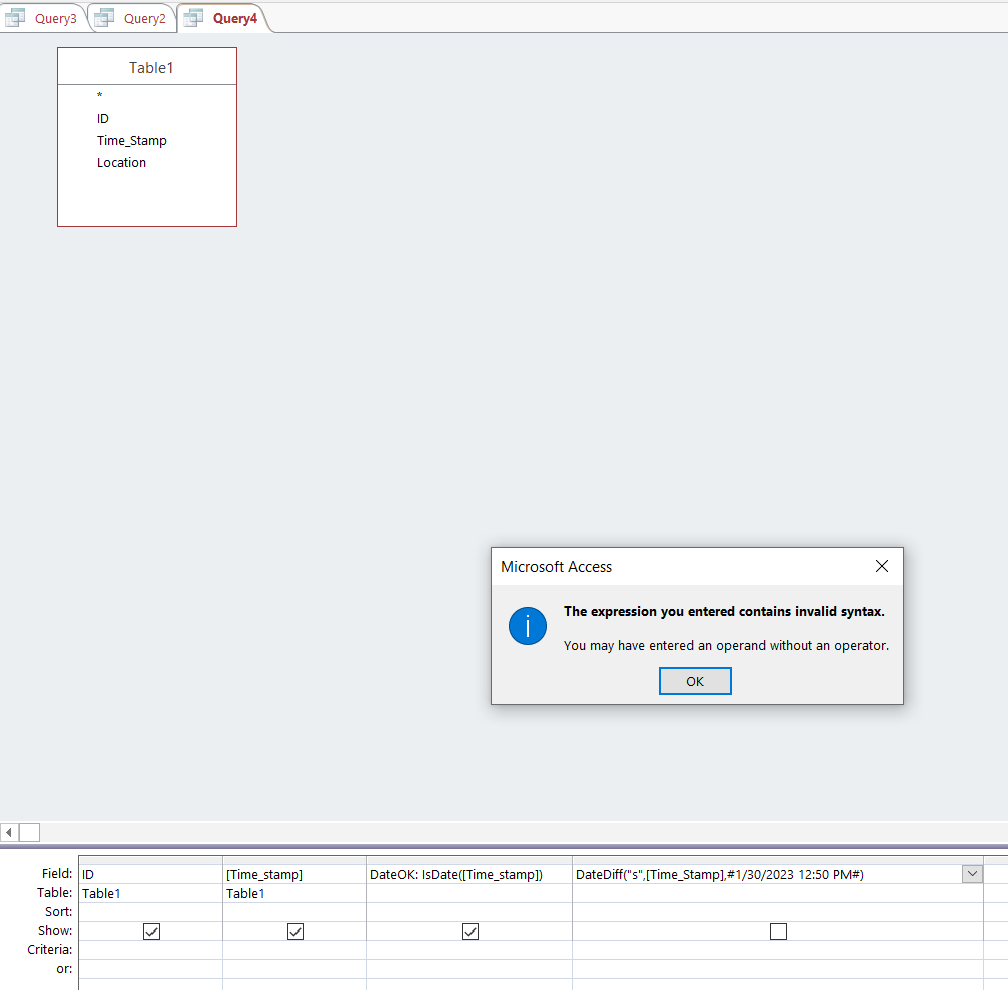The height and width of the screenshot is (990, 1008).
Task: Click the horizontal scrollbar thumb
Action: tap(30, 832)
